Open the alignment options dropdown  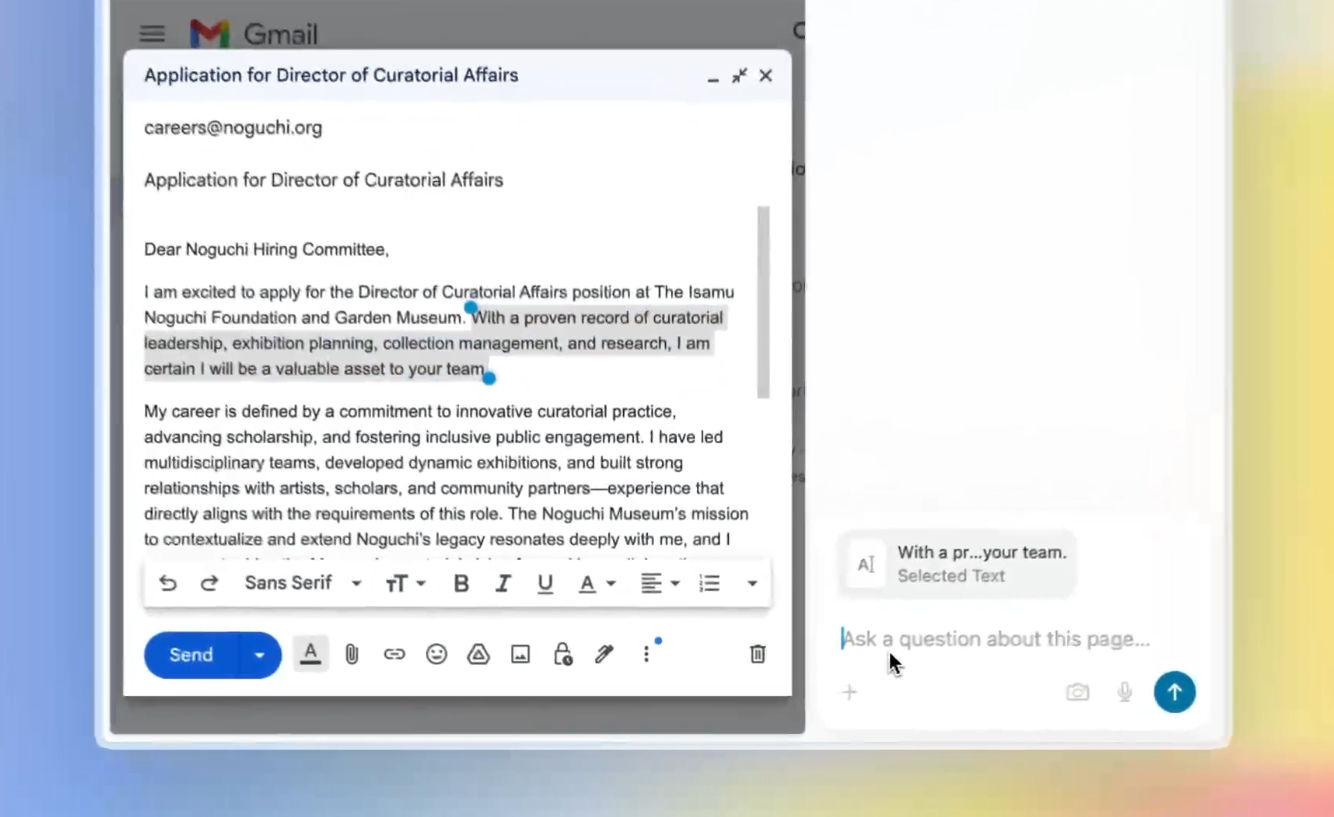(660, 583)
